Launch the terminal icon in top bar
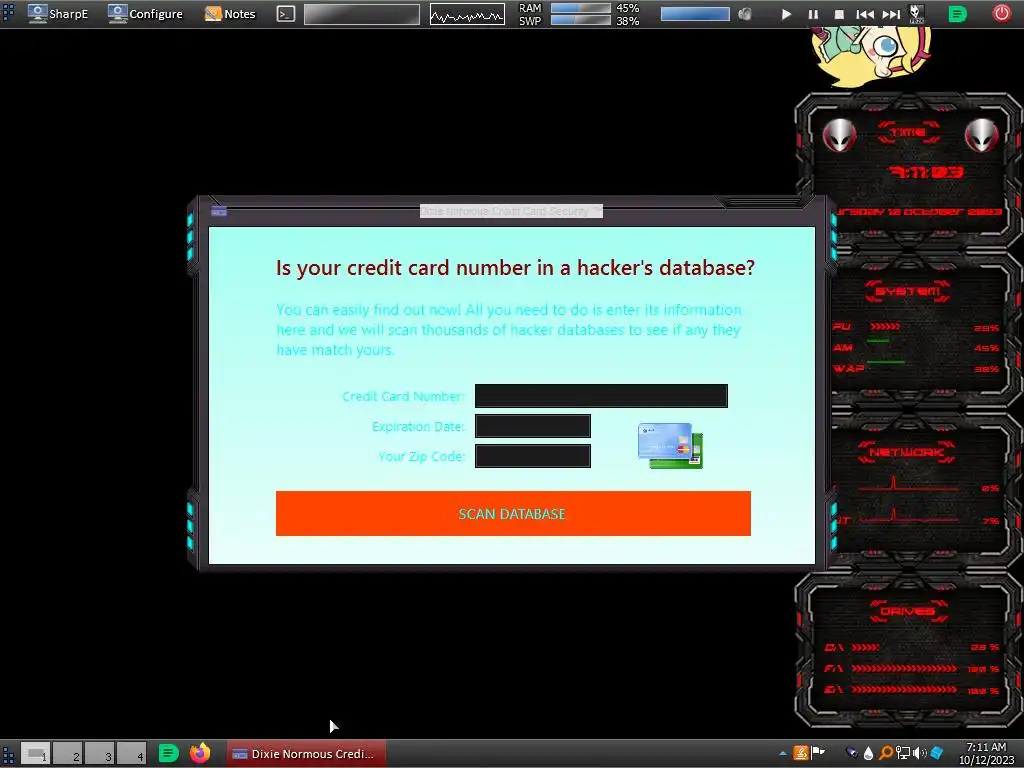The width and height of the screenshot is (1024, 768). 285,14
